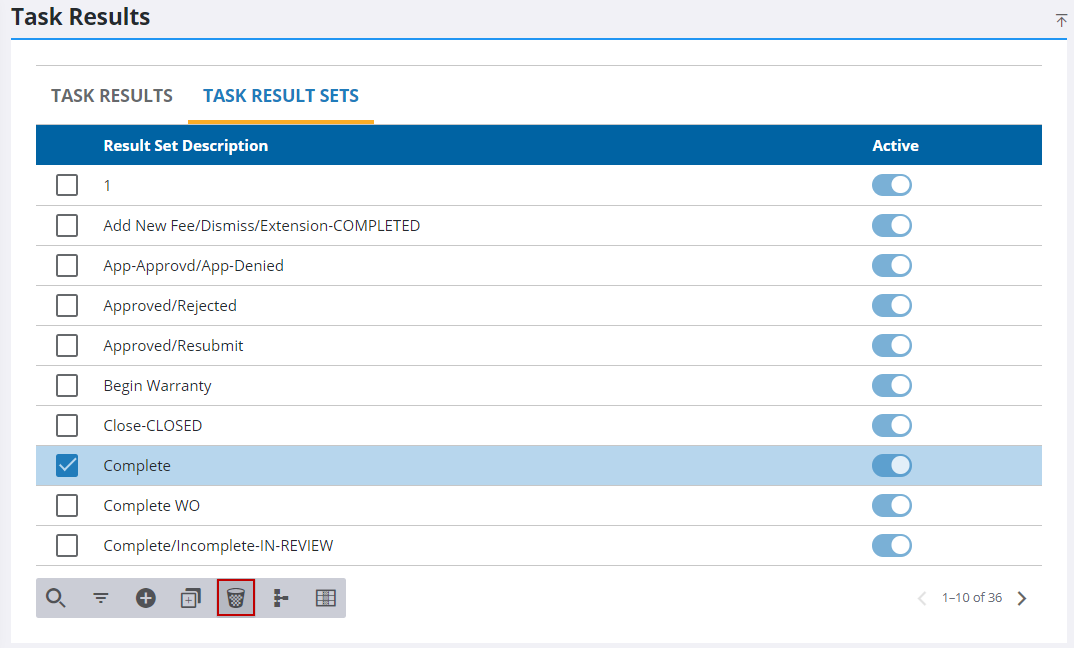
Task: Click the "Complete WO" description text
Action: point(151,506)
